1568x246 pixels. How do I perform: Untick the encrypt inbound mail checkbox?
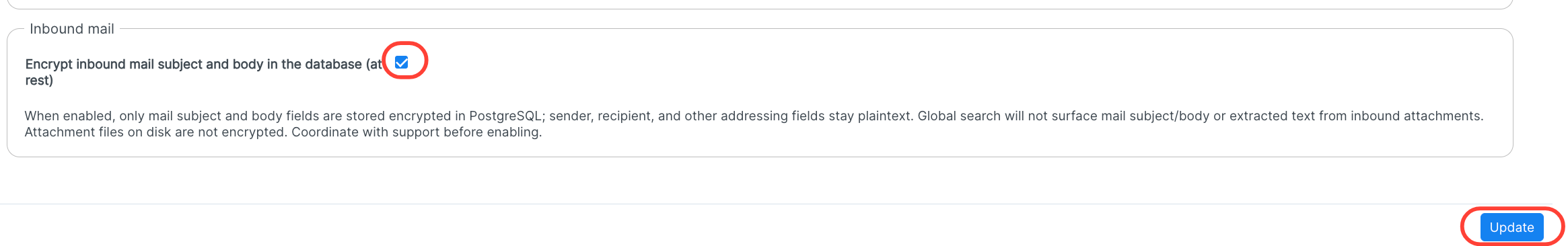pyautogui.click(x=402, y=63)
